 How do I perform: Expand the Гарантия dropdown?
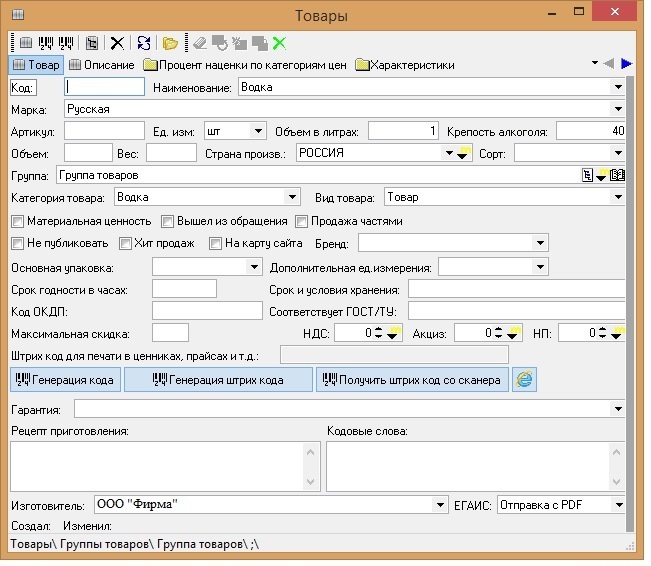coord(618,409)
